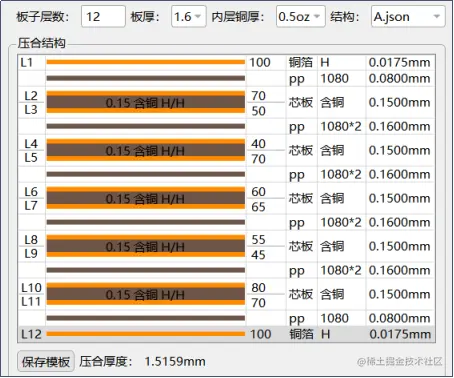Click the 1080*2 cell below L6/L7 core
Screen dimensions: 454x378
(x=341, y=223)
